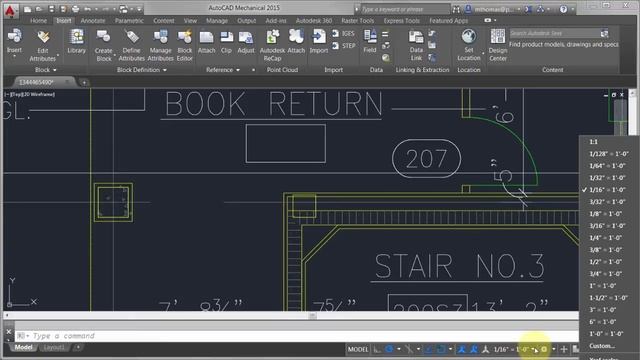Open the Express Tools ribbon tab
The width and height of the screenshot is (640, 360).
pyautogui.click(x=402, y=20)
